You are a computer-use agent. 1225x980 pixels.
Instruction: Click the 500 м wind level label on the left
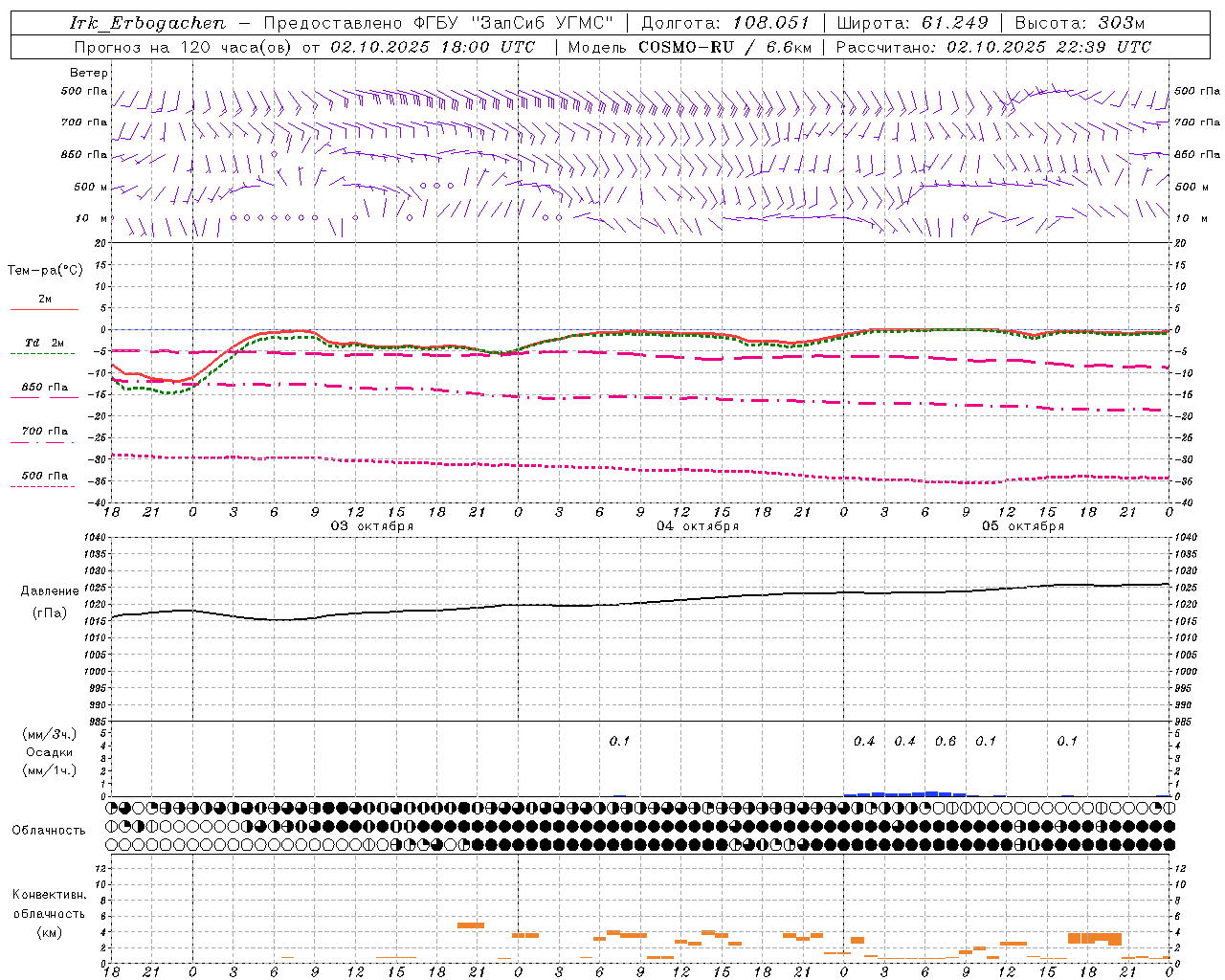tap(91, 187)
